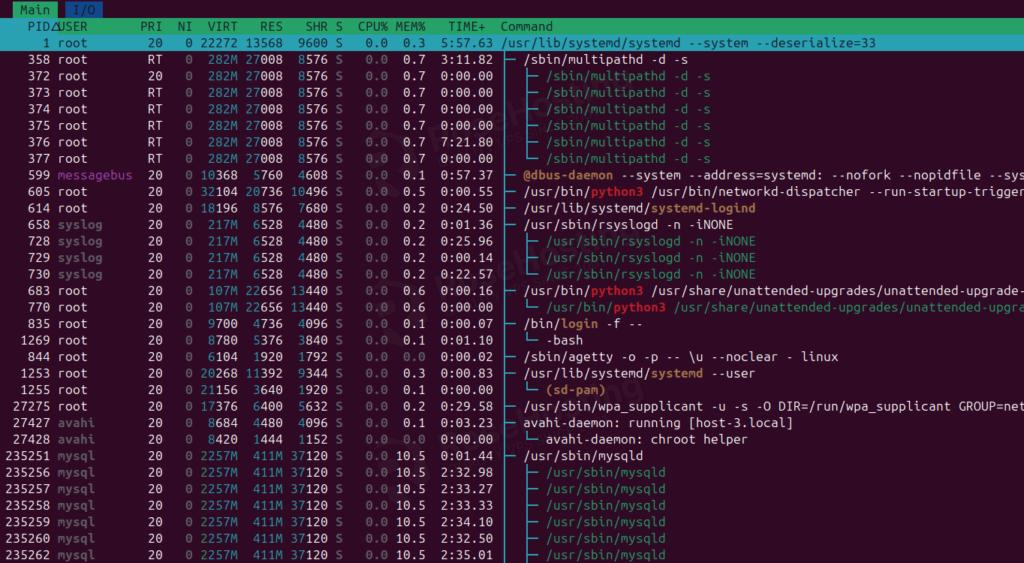This screenshot has height=563, width=1024.
Task: Sort by USER column header
Action: click(72, 27)
